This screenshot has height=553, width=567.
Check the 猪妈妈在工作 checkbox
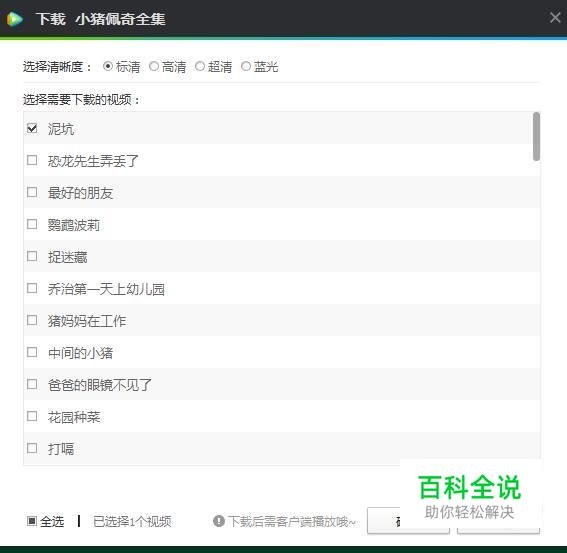pyautogui.click(x=32, y=320)
